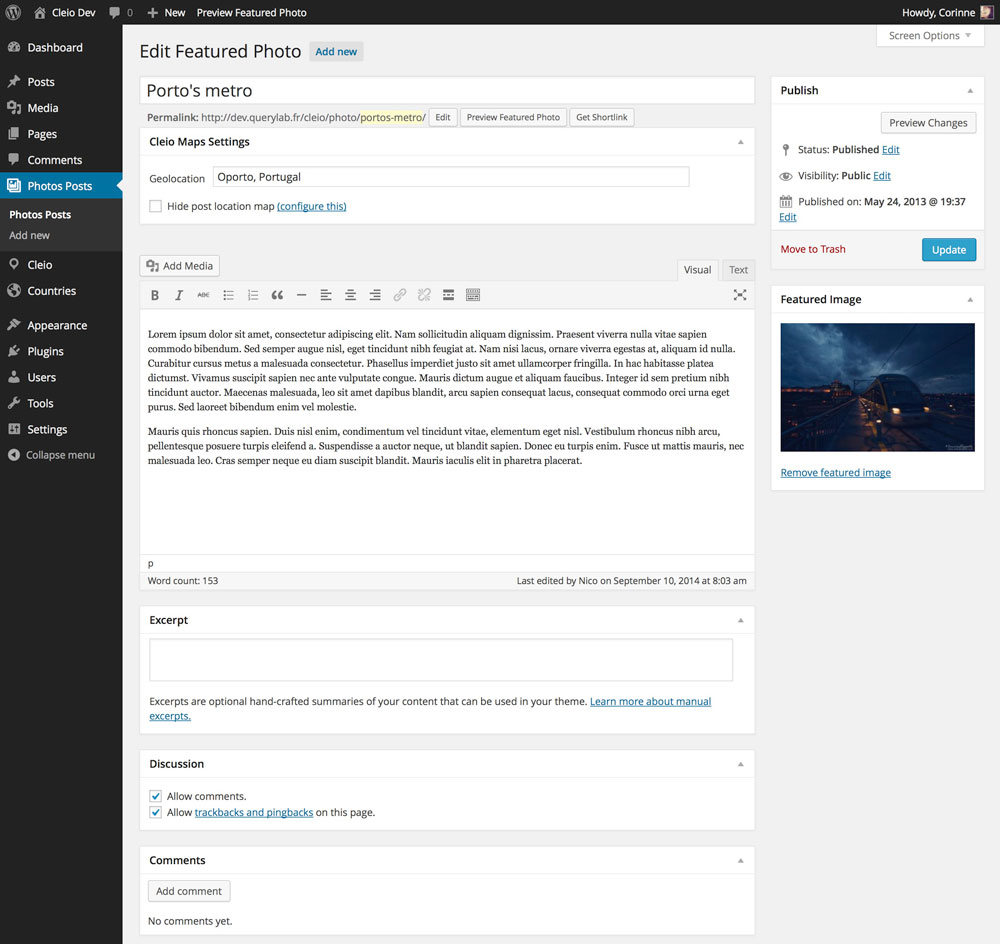This screenshot has height=944, width=1000.
Task: Click the Countries globe icon
Action: pos(14,290)
